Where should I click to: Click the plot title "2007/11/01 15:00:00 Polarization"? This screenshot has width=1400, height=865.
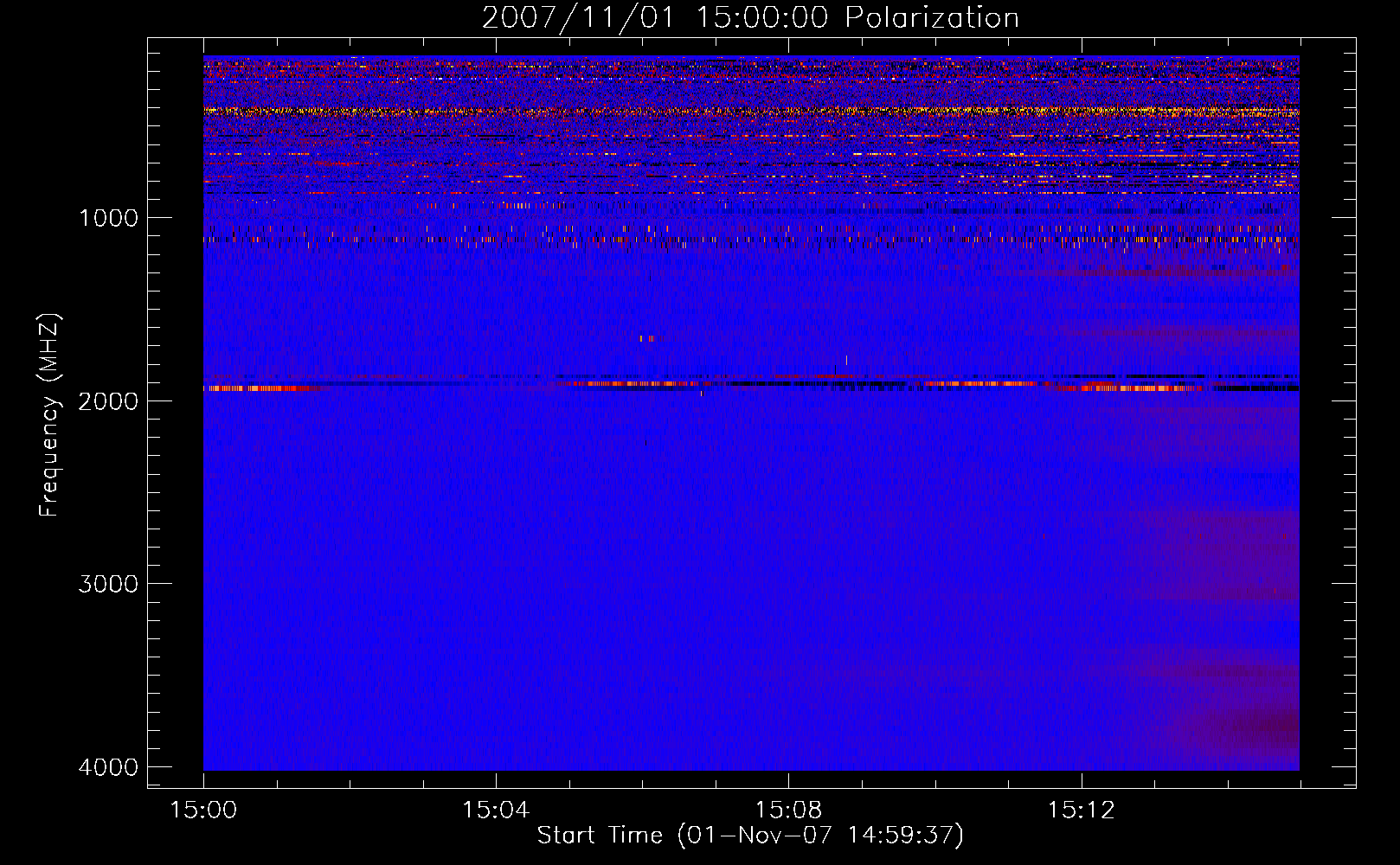click(x=750, y=18)
